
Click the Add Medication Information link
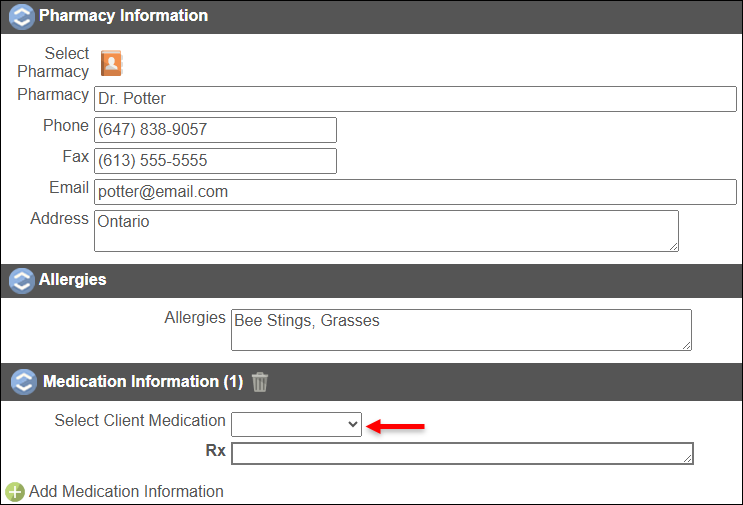click(126, 492)
